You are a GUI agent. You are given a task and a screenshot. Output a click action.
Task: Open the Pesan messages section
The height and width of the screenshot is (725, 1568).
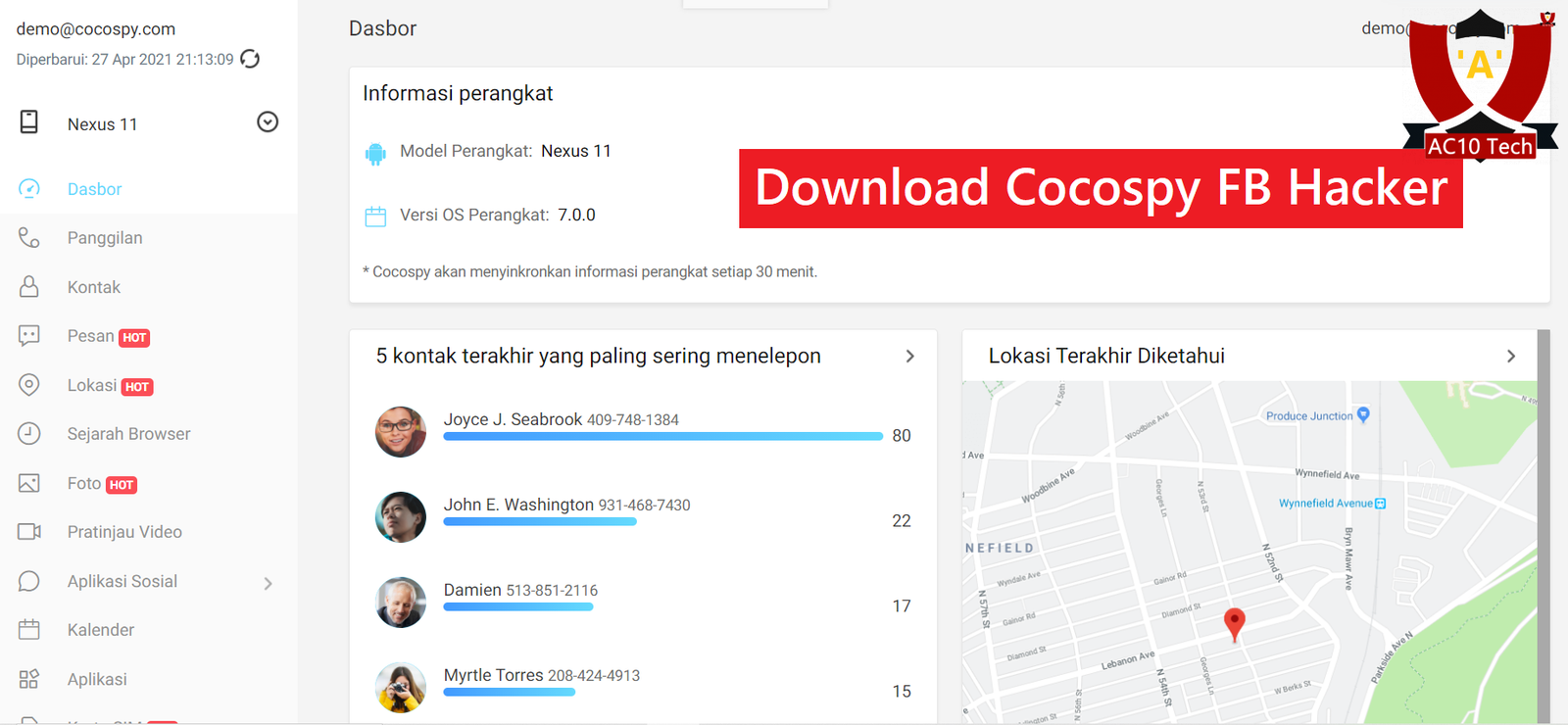90,336
